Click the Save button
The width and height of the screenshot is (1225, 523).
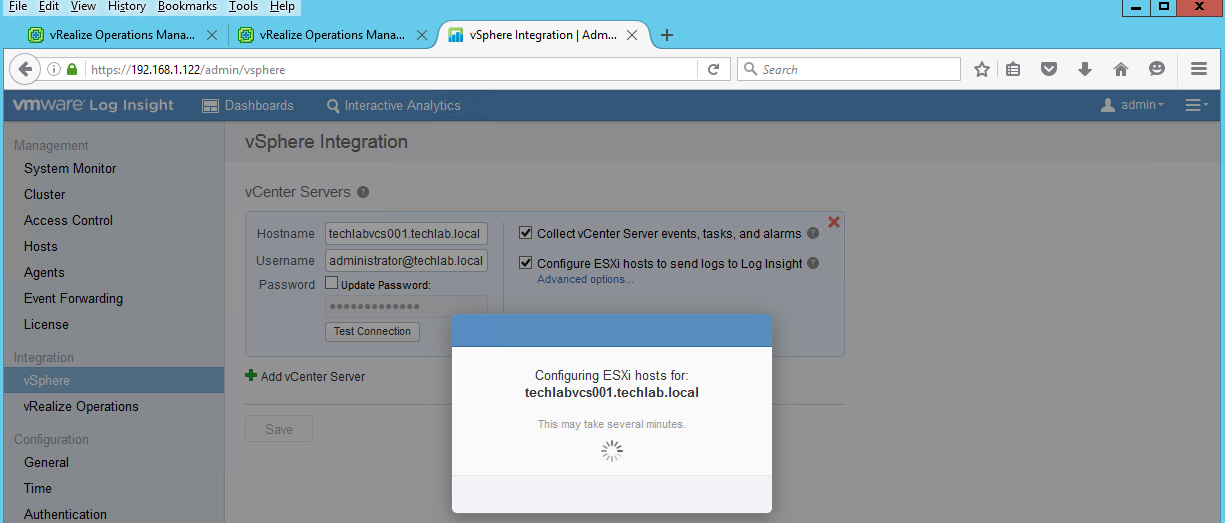coord(279,429)
